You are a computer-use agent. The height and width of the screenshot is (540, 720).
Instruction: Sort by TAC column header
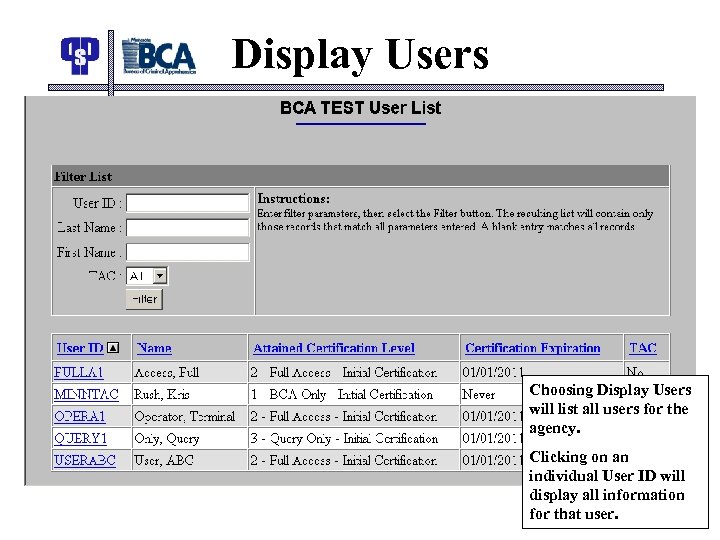click(642, 348)
